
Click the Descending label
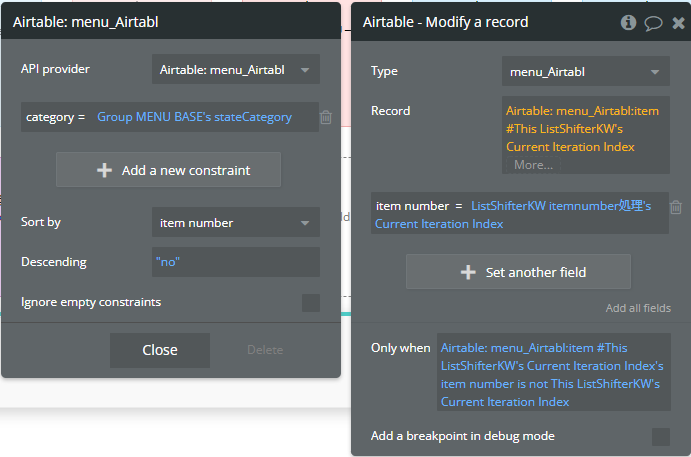[x=54, y=262]
